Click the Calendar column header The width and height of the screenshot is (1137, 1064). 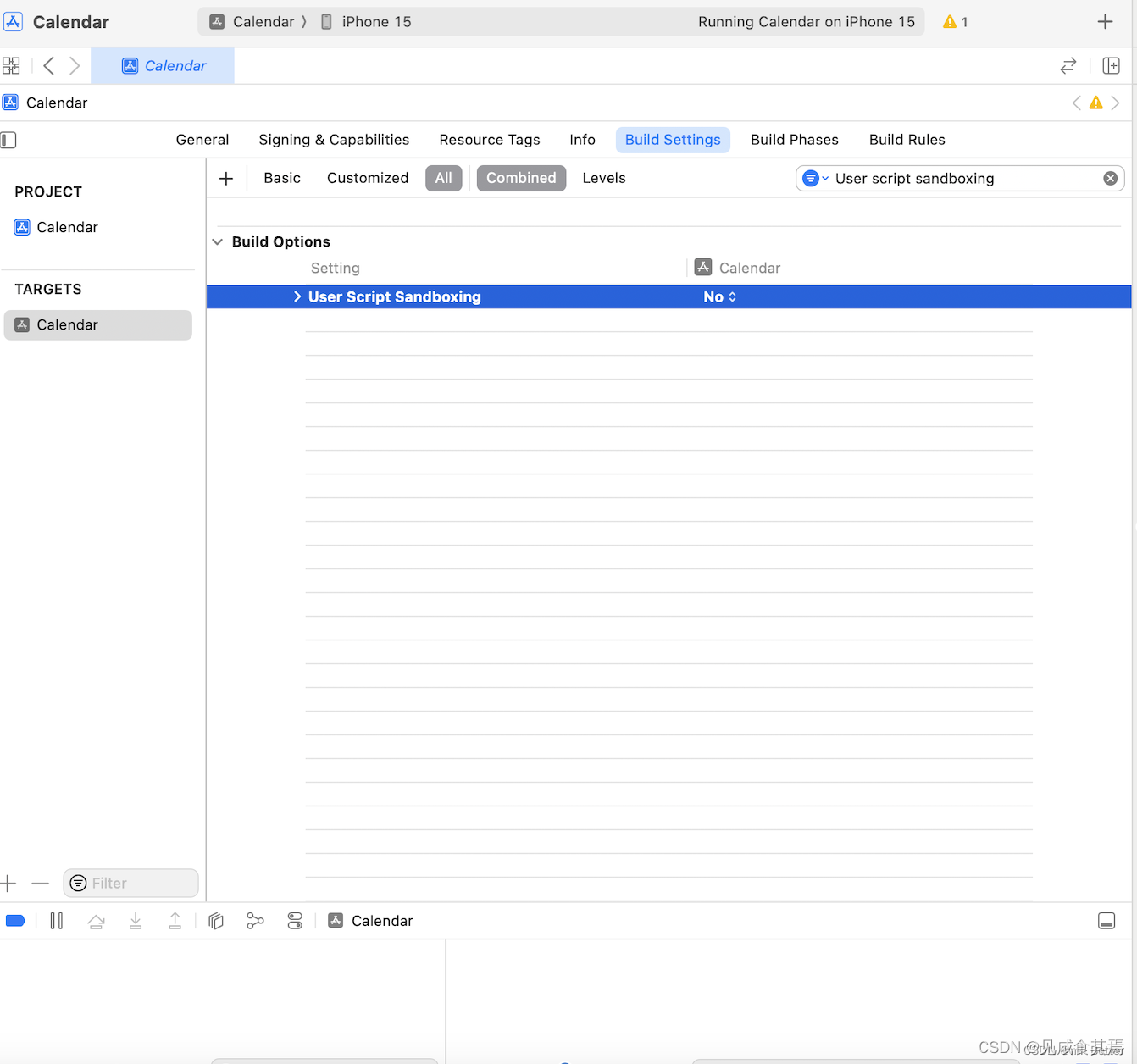738,268
